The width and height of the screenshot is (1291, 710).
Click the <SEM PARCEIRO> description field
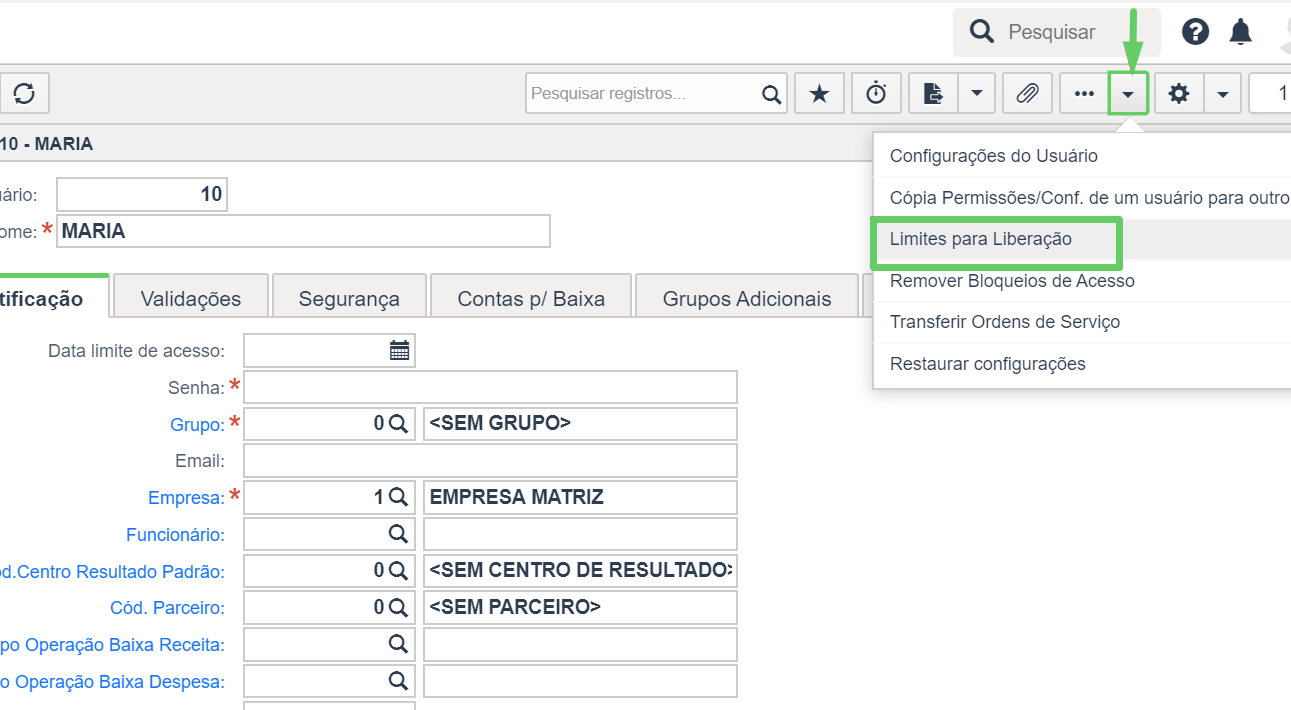(580, 607)
